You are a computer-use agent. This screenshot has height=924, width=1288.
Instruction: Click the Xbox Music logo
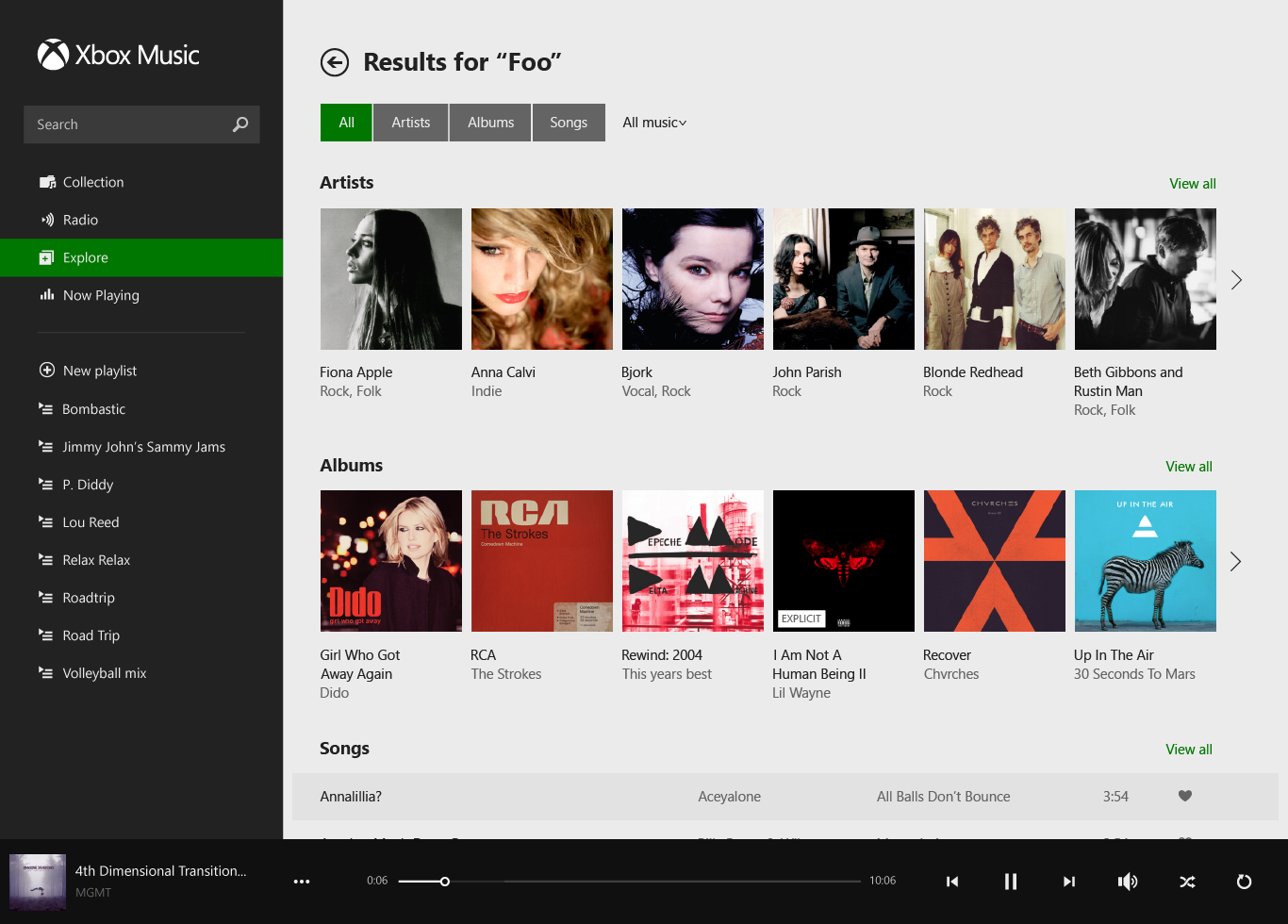point(119,55)
